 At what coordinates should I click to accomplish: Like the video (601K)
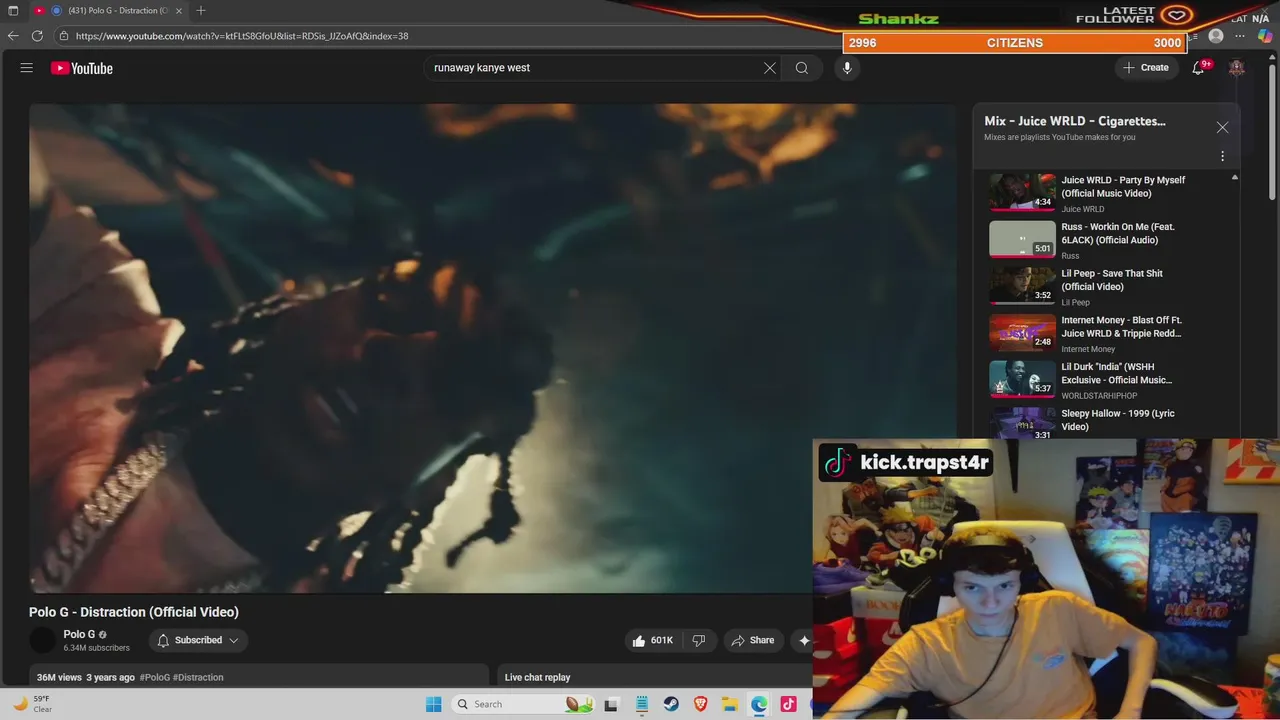(651, 640)
